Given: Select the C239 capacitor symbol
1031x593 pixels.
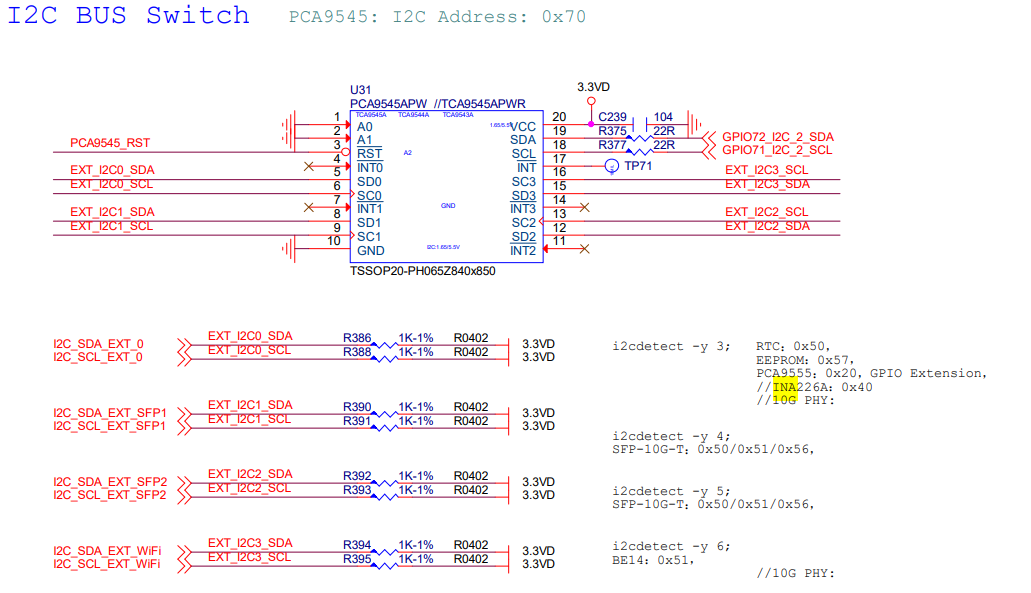Looking at the screenshot, I should coord(637,124).
